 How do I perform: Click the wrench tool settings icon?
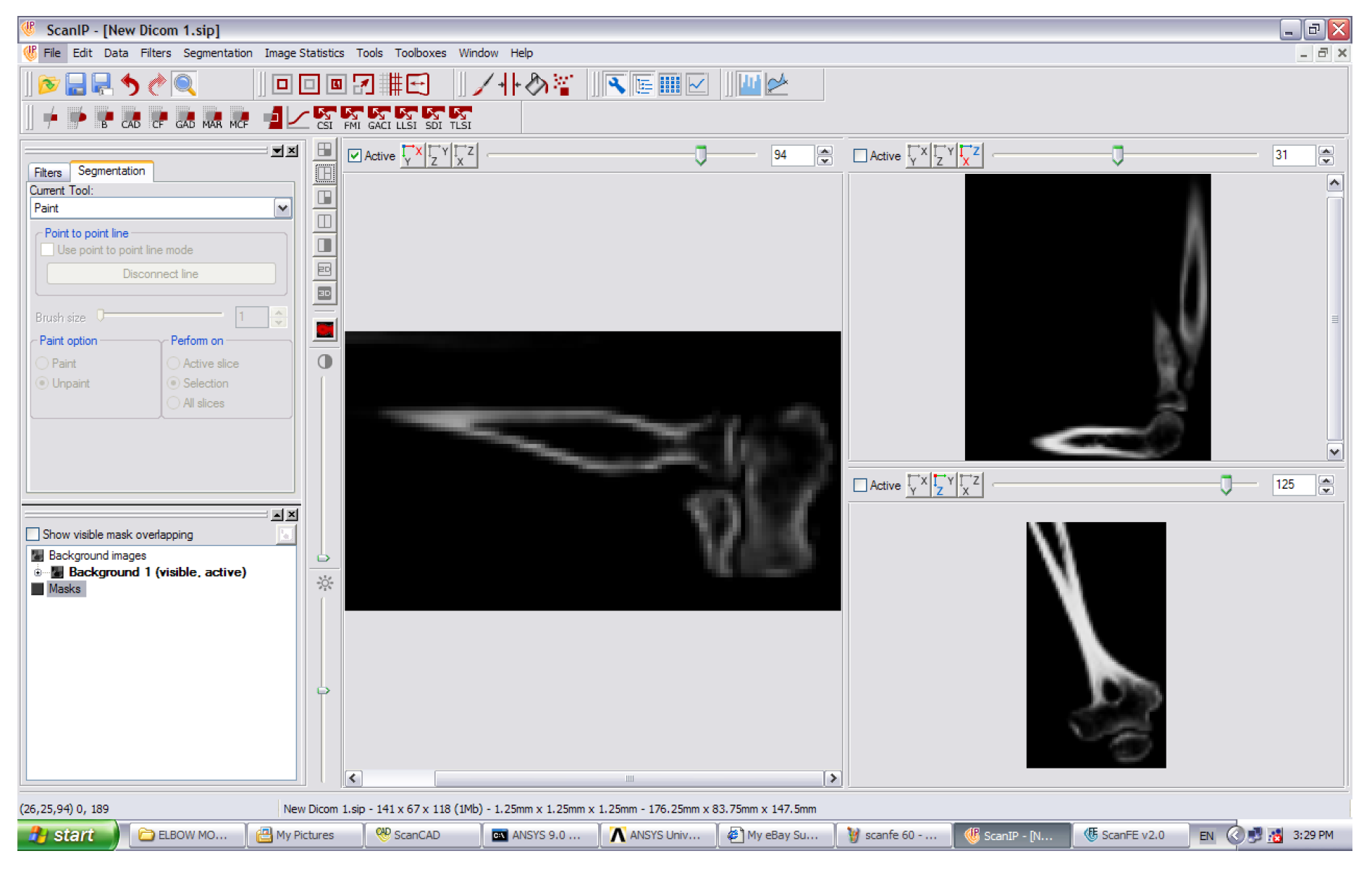tap(616, 85)
